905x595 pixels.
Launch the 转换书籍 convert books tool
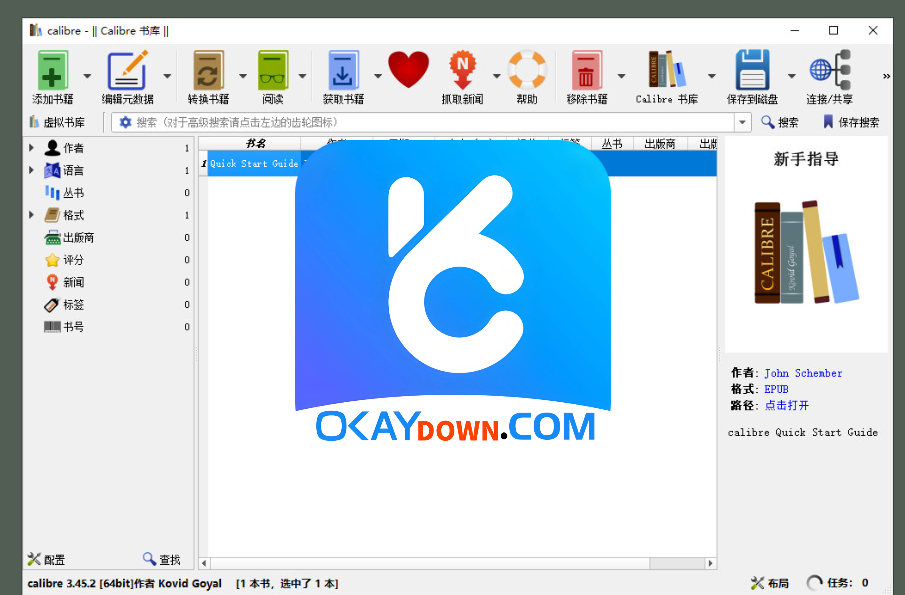click(208, 70)
